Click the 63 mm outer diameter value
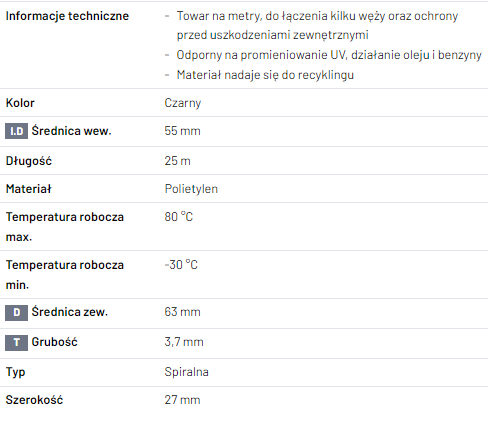This screenshot has height=423, width=488. [182, 312]
